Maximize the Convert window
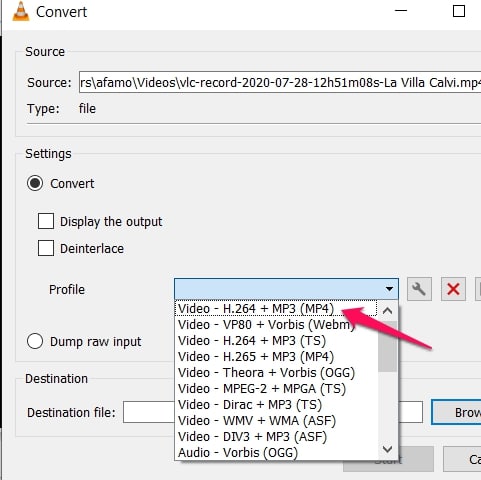This screenshot has width=481, height=480. (459, 11)
